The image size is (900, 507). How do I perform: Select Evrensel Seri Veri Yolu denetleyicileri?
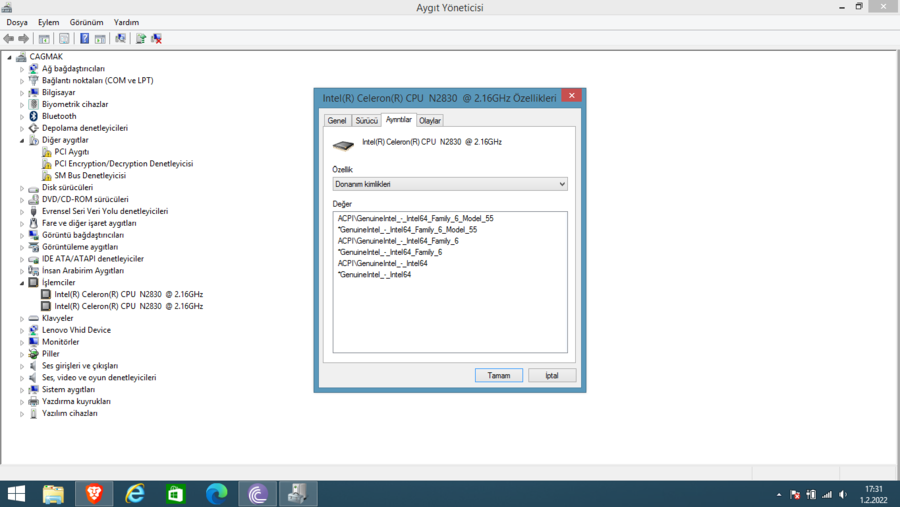pyautogui.click(x=105, y=211)
